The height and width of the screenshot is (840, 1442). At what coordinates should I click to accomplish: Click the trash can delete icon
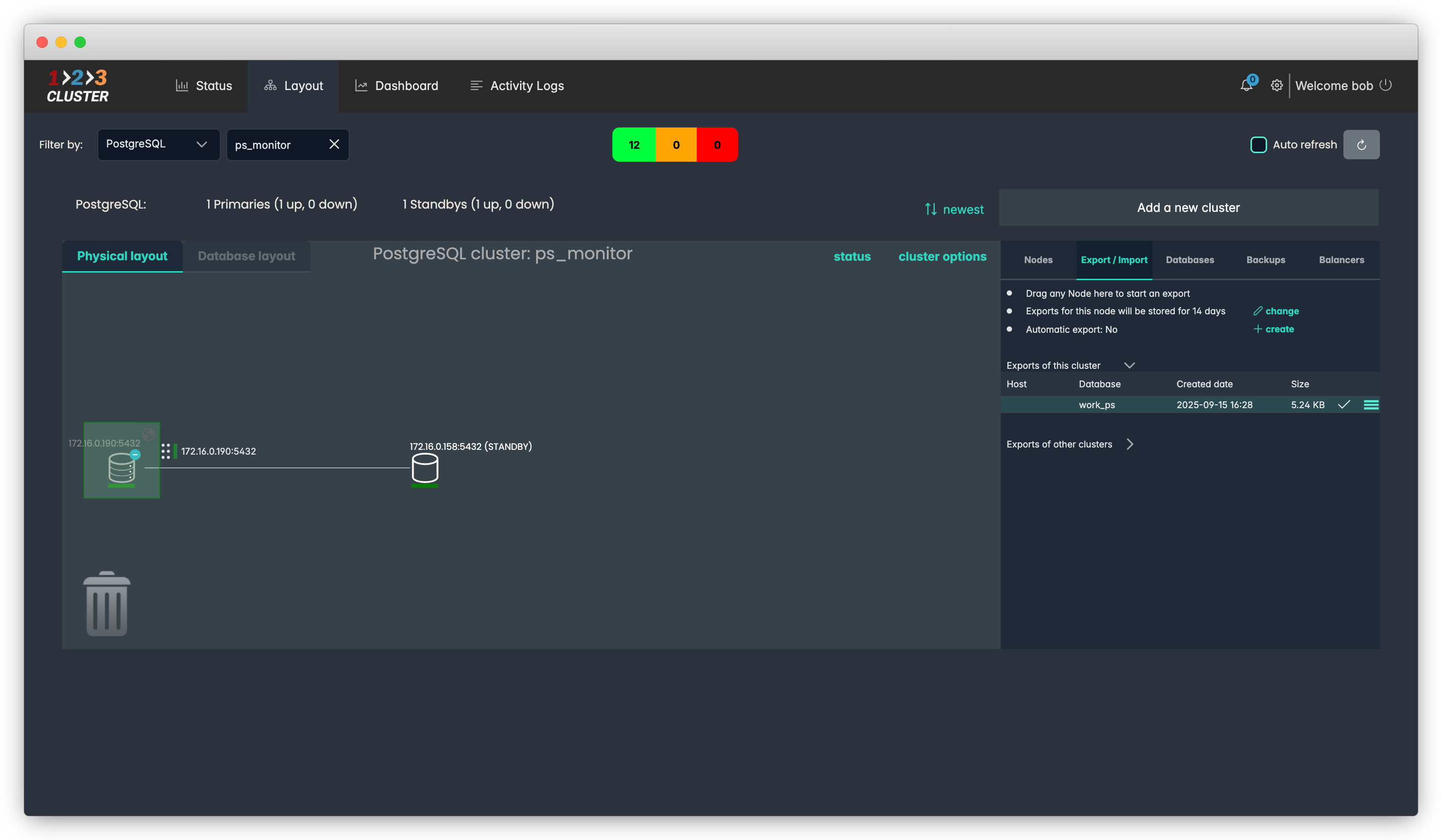(107, 604)
